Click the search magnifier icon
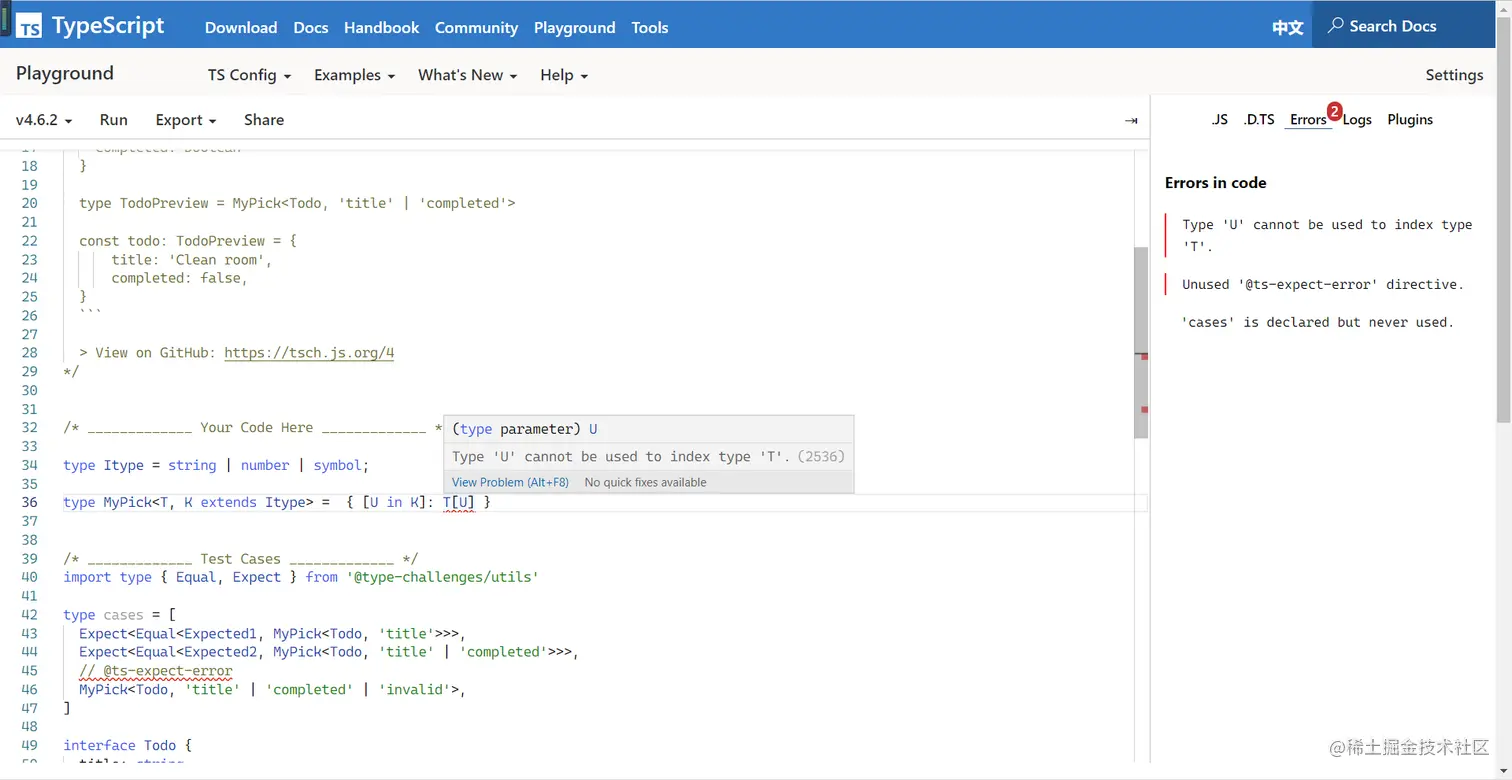1512x780 pixels. coord(1335,26)
